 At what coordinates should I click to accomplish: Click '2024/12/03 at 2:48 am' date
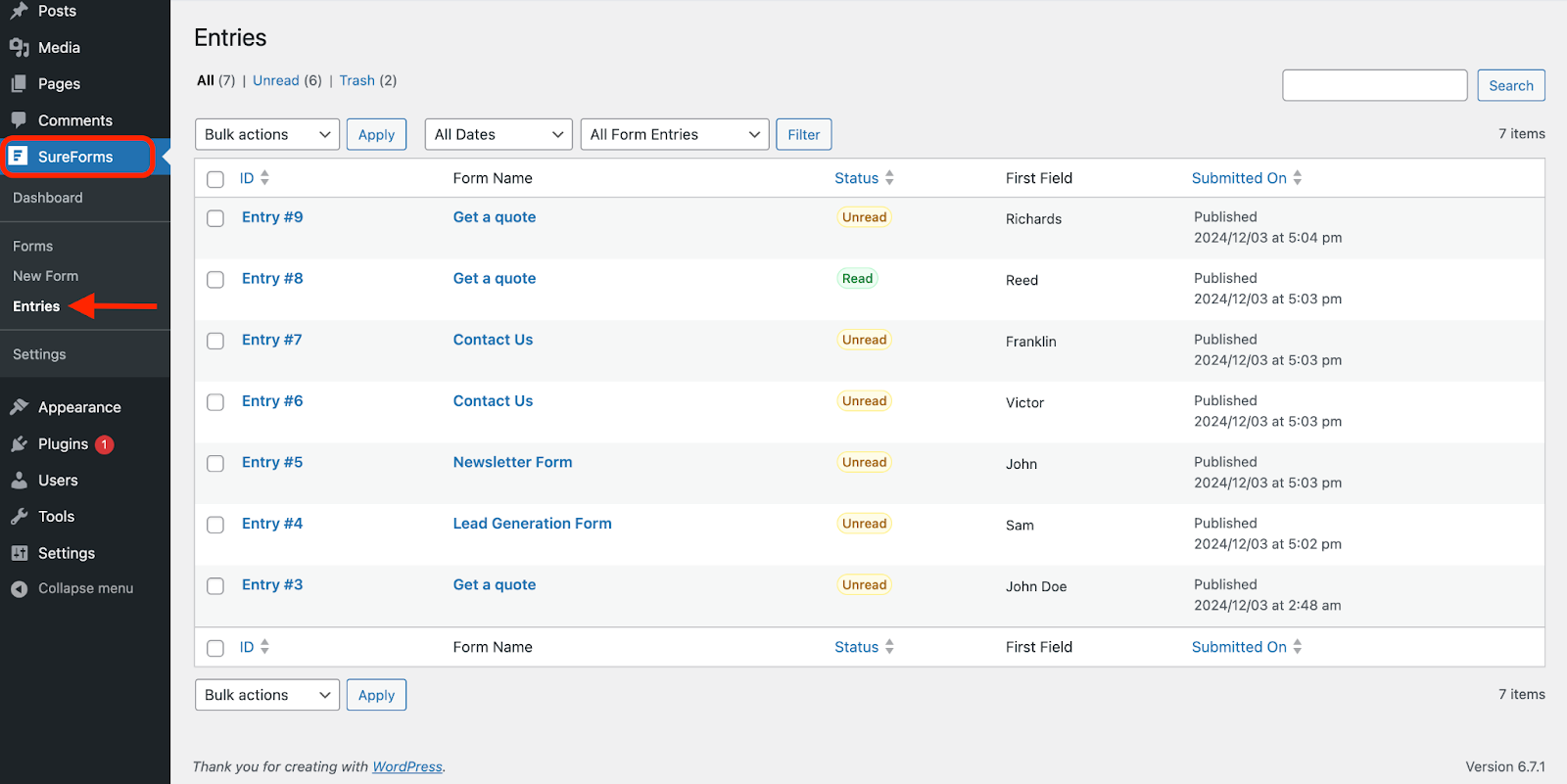point(1267,605)
